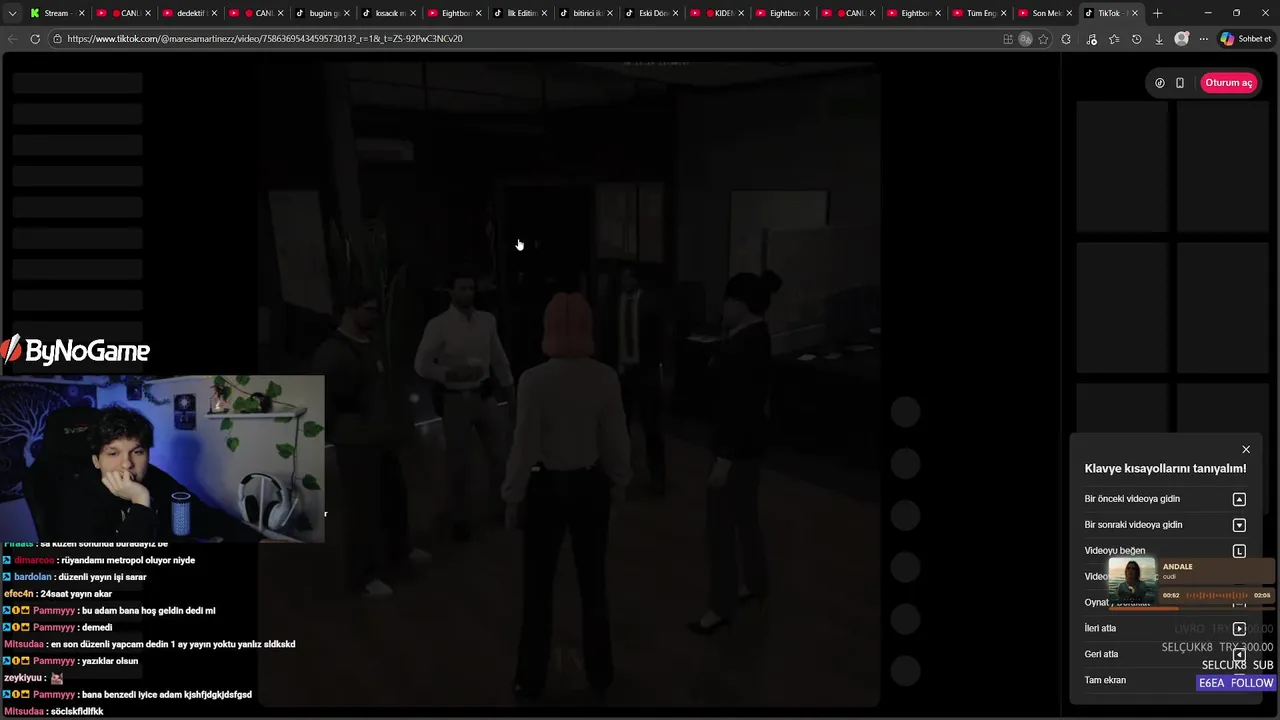Open browser history icon
Screen dimensions: 1280x720
point(1136,39)
